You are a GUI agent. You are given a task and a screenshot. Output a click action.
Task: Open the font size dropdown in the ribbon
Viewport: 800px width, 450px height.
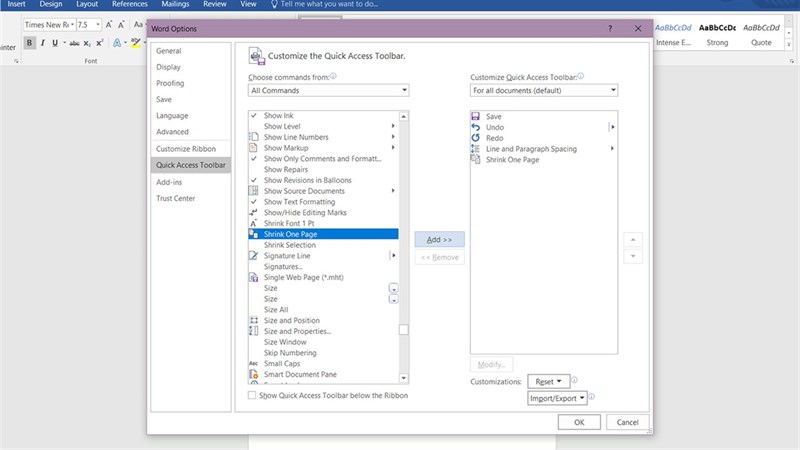(98, 24)
